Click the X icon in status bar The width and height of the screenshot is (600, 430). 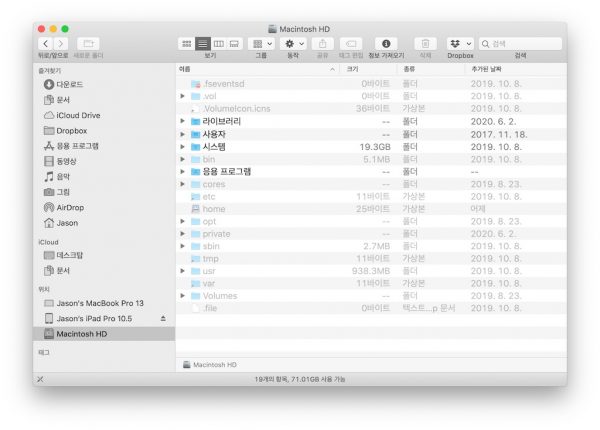point(40,379)
